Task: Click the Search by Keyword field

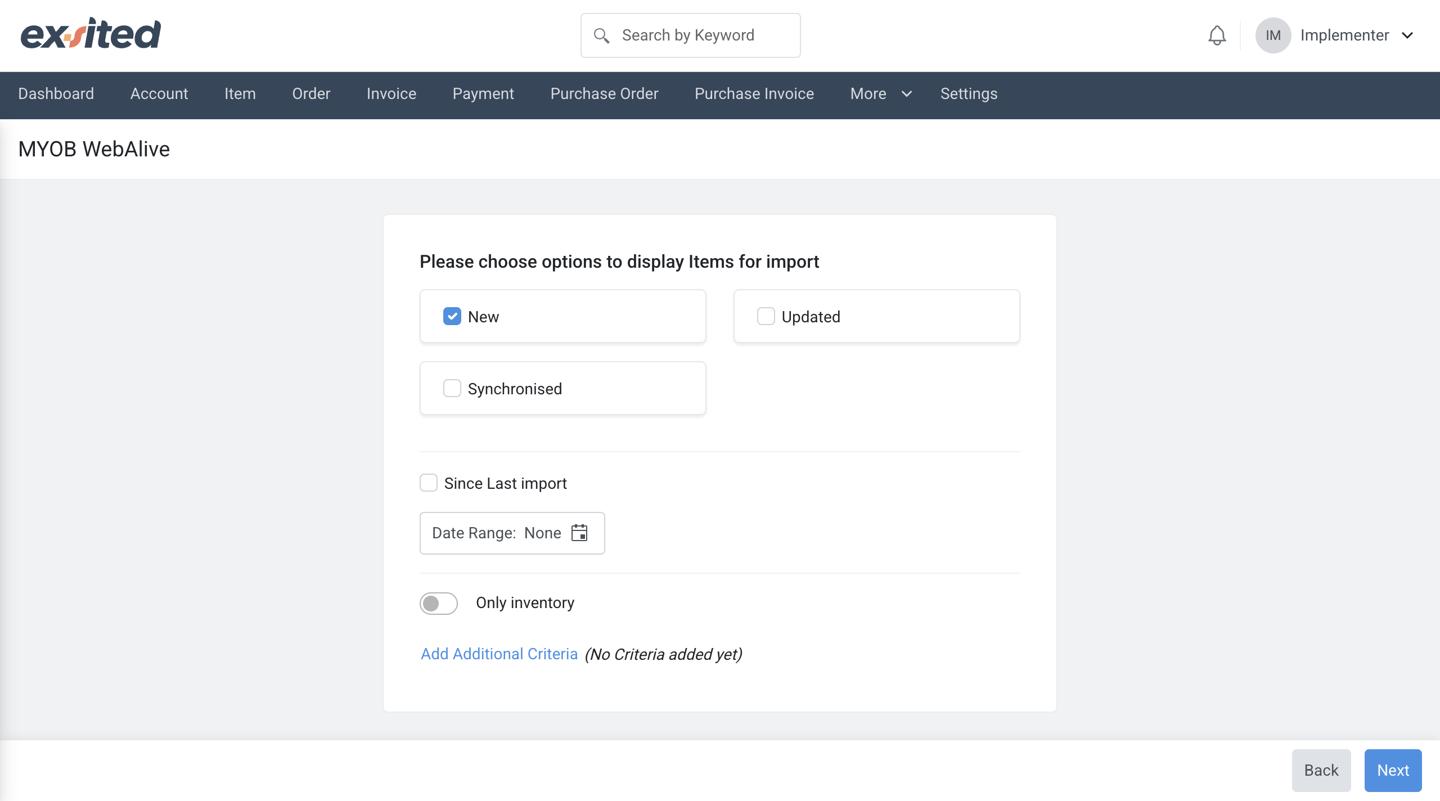Action: (690, 35)
